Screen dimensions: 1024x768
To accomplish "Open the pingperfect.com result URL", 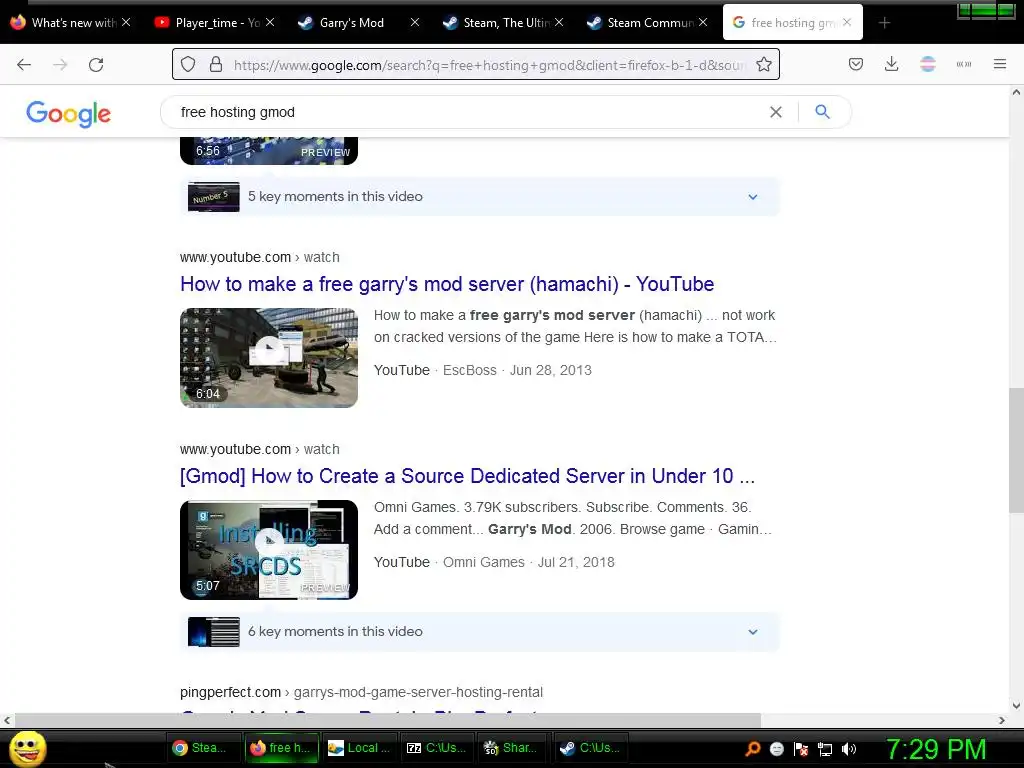I will pos(361,692).
